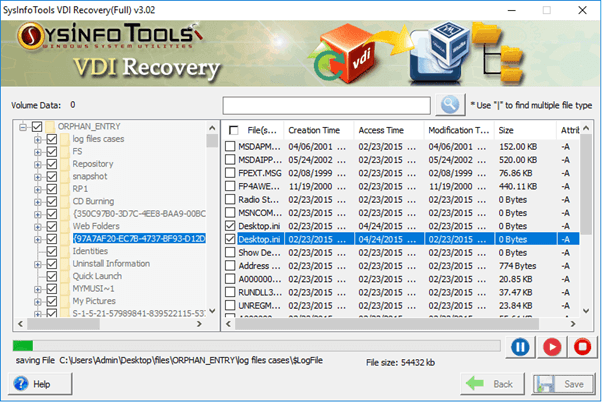Expand the My Pictures tree node
The height and width of the screenshot is (403, 602).
(38, 302)
